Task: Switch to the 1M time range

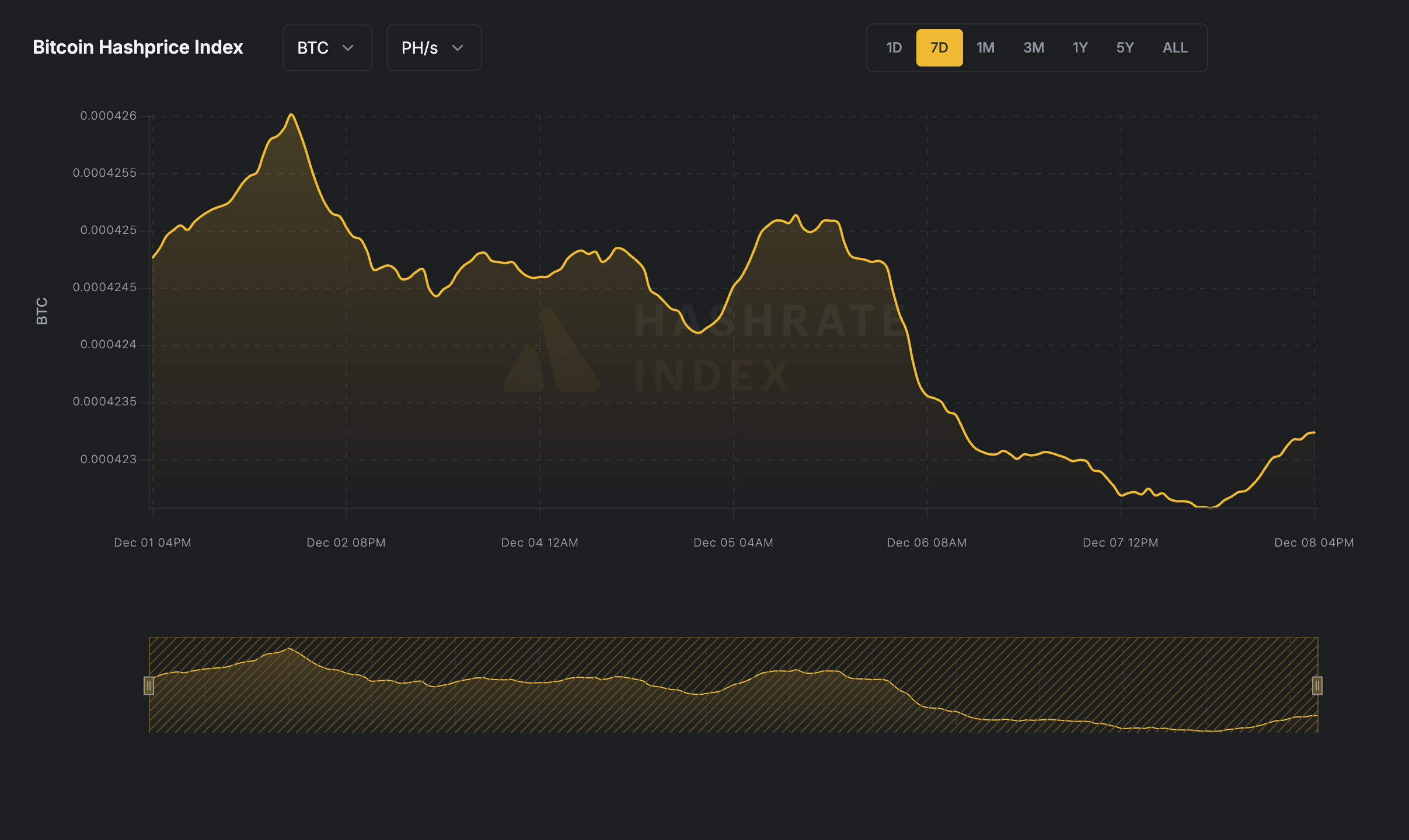Action: tap(985, 47)
